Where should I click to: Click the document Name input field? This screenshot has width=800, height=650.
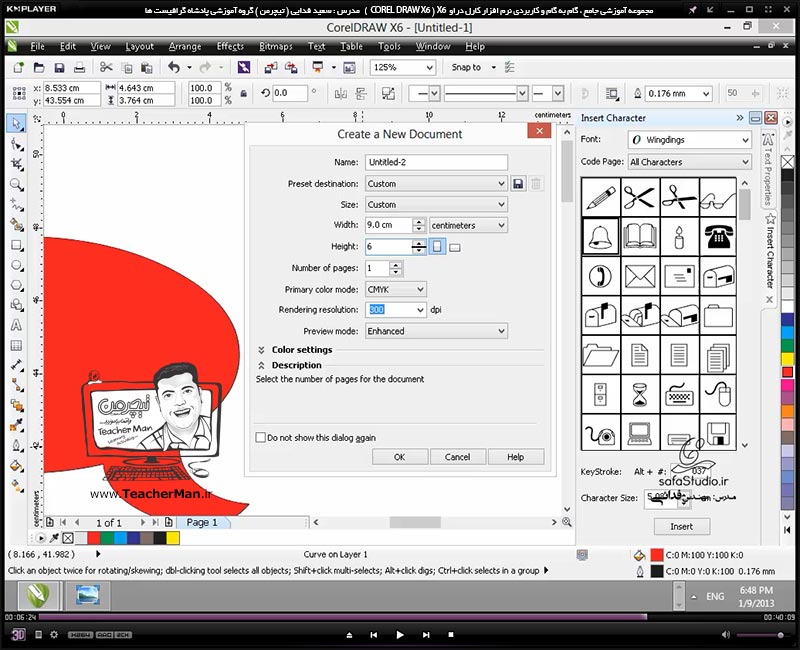[x=436, y=162]
